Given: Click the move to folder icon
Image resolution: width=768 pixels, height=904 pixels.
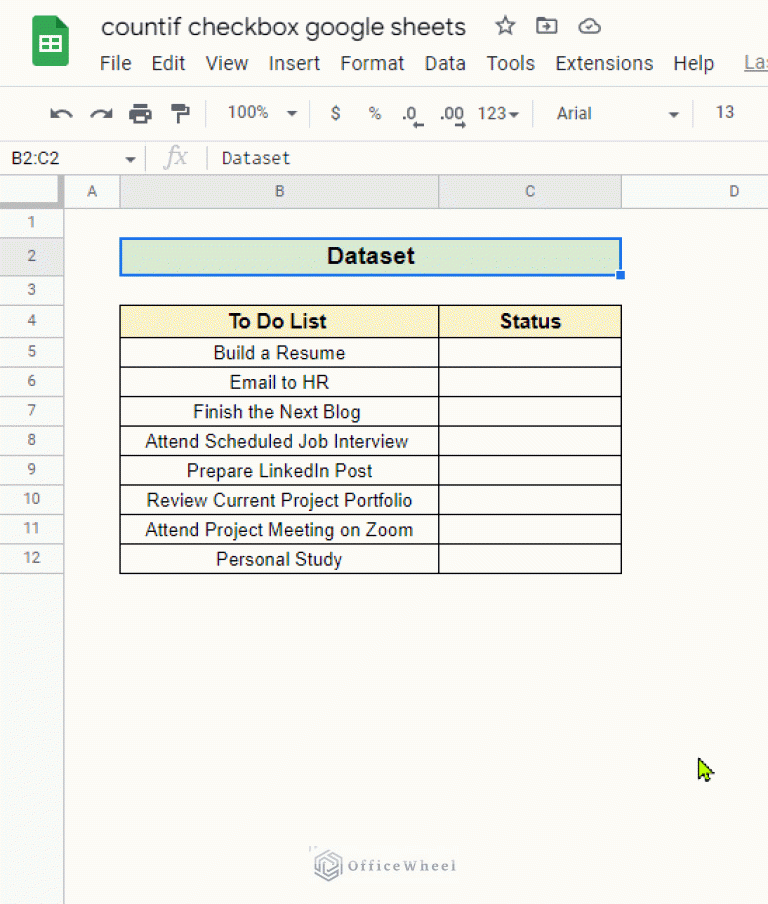Looking at the screenshot, I should (x=547, y=27).
